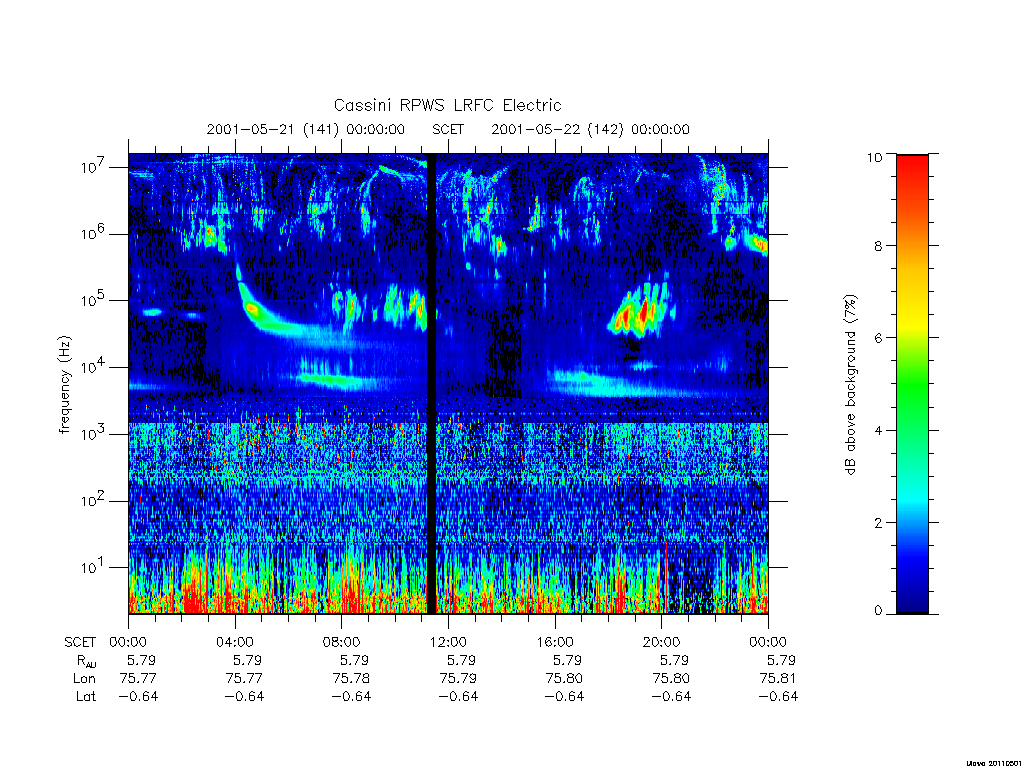Click the "frequency (Hz)" axis label

pos(65,385)
